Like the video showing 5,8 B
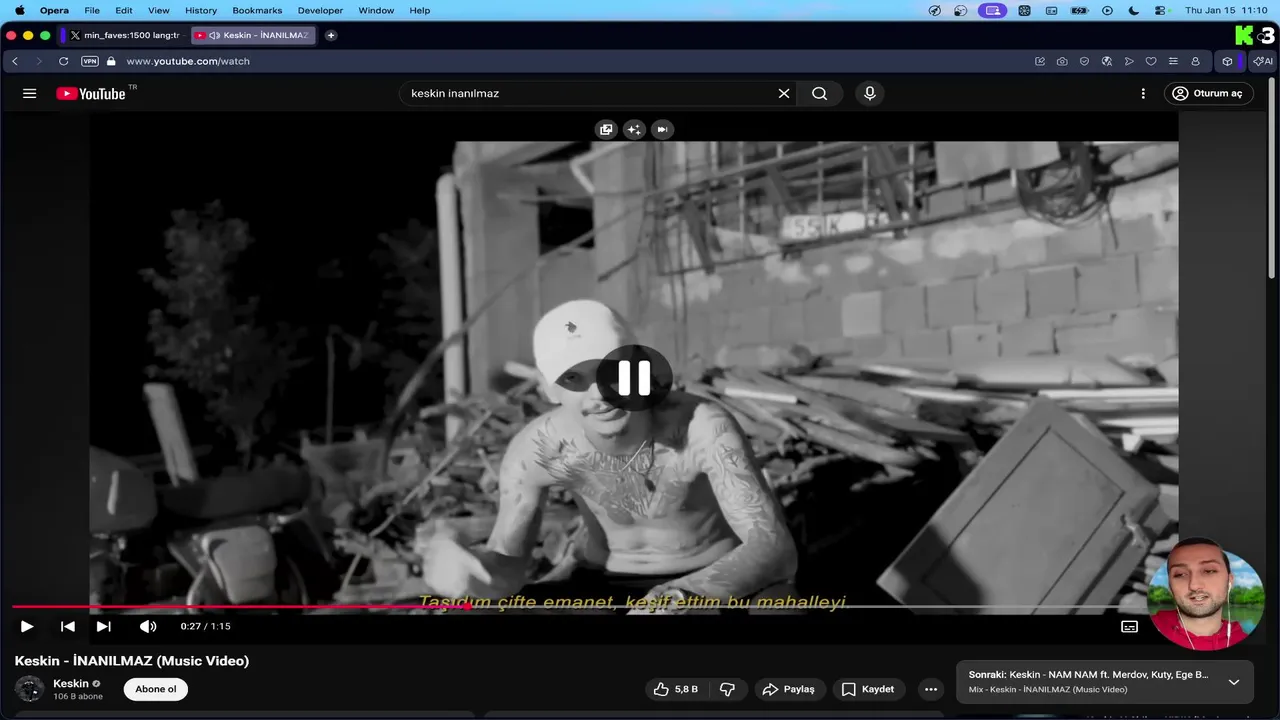This screenshot has width=1280, height=720. (x=676, y=689)
